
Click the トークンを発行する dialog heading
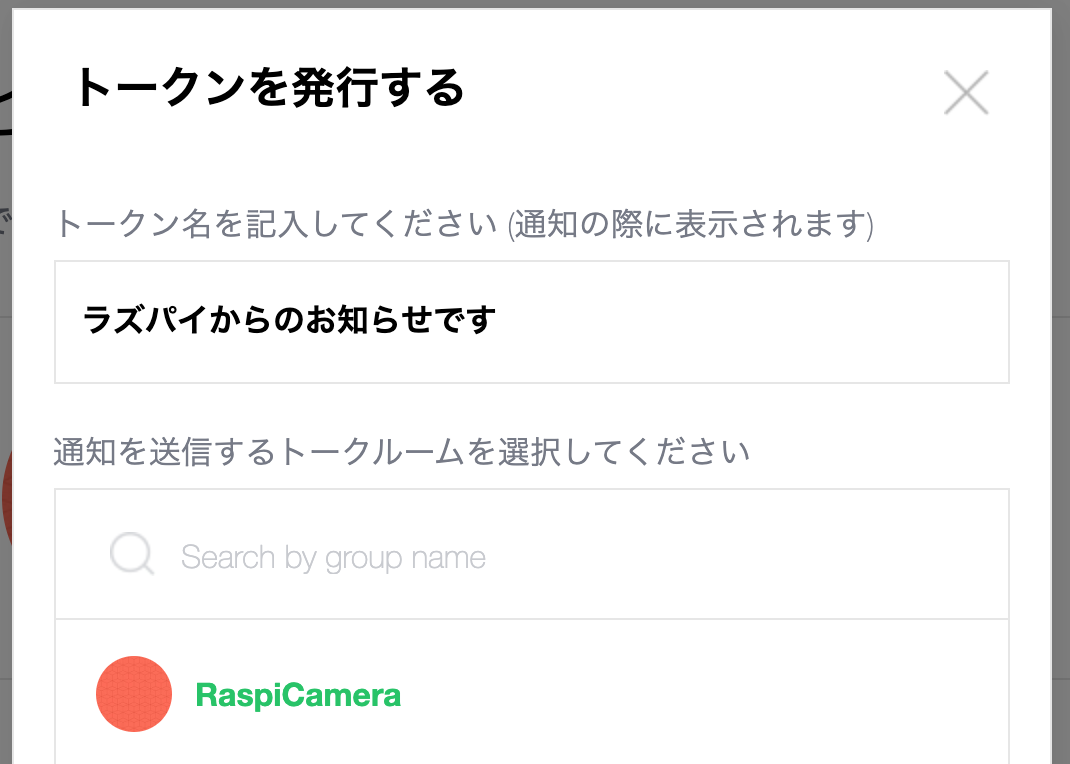[x=270, y=88]
